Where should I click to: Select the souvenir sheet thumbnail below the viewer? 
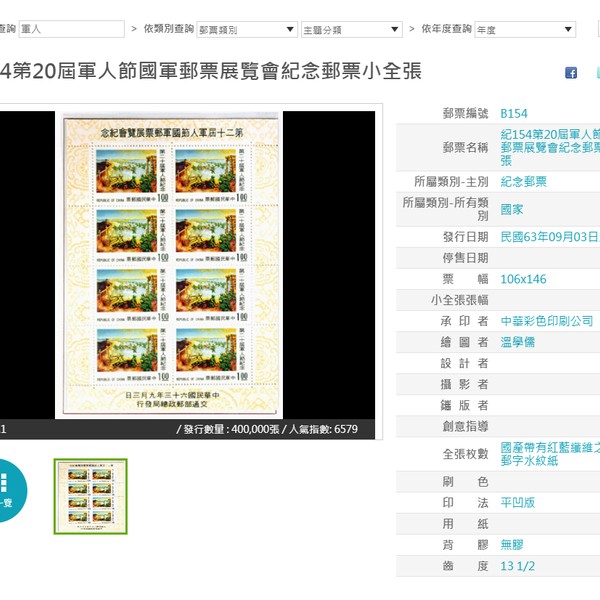click(x=90, y=496)
